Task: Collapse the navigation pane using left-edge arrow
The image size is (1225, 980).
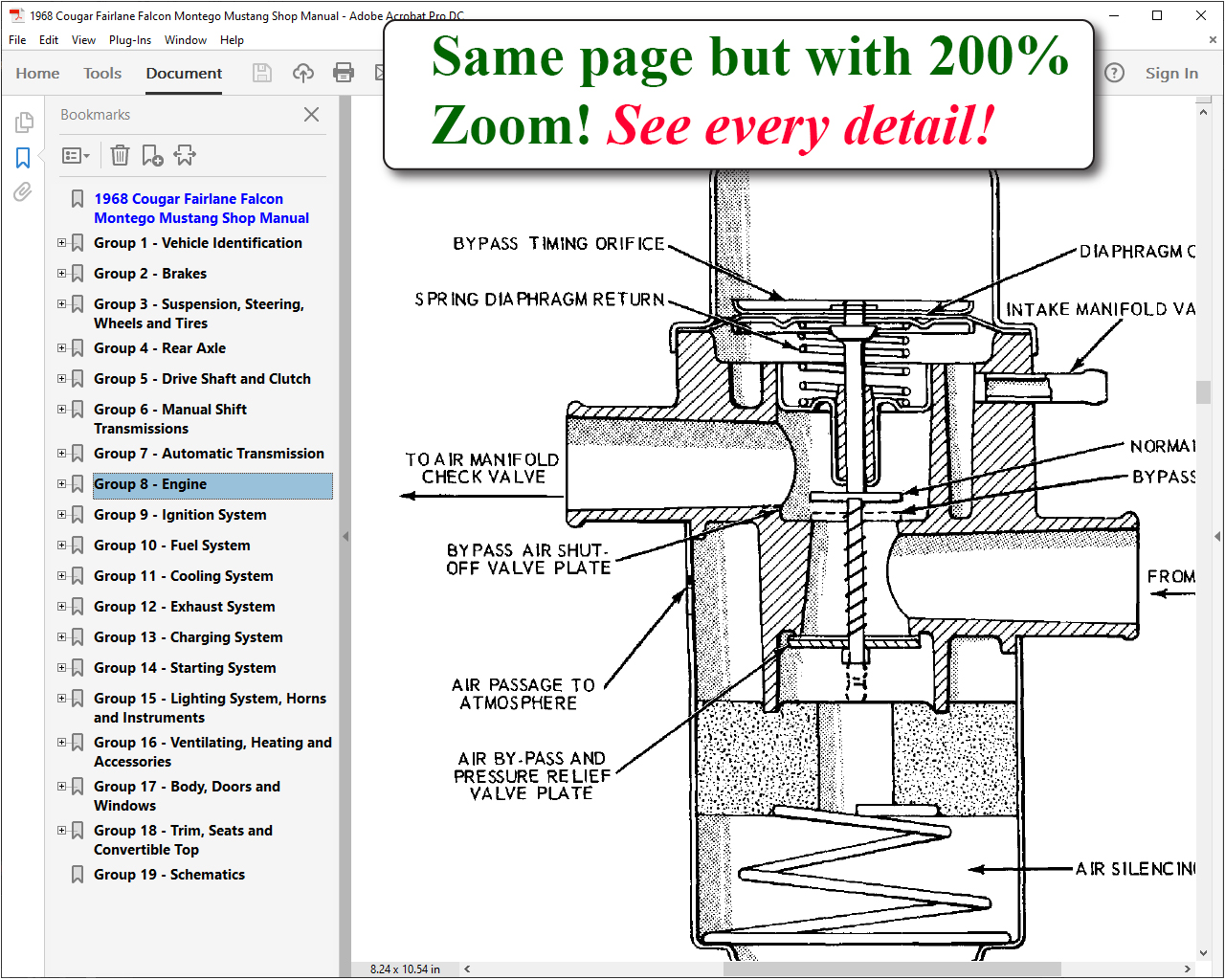Action: click(x=345, y=536)
